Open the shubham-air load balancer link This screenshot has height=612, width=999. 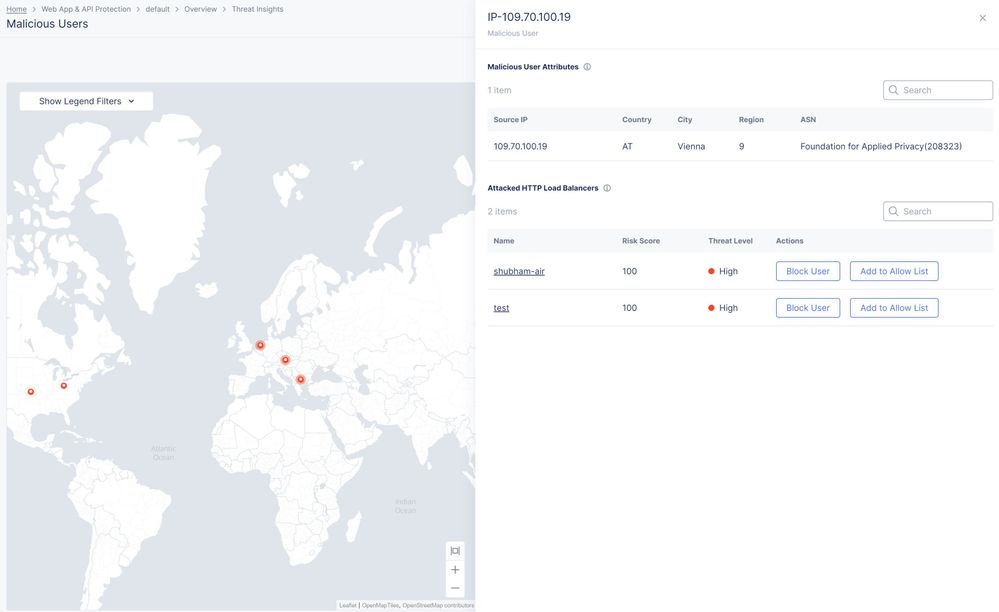(518, 271)
